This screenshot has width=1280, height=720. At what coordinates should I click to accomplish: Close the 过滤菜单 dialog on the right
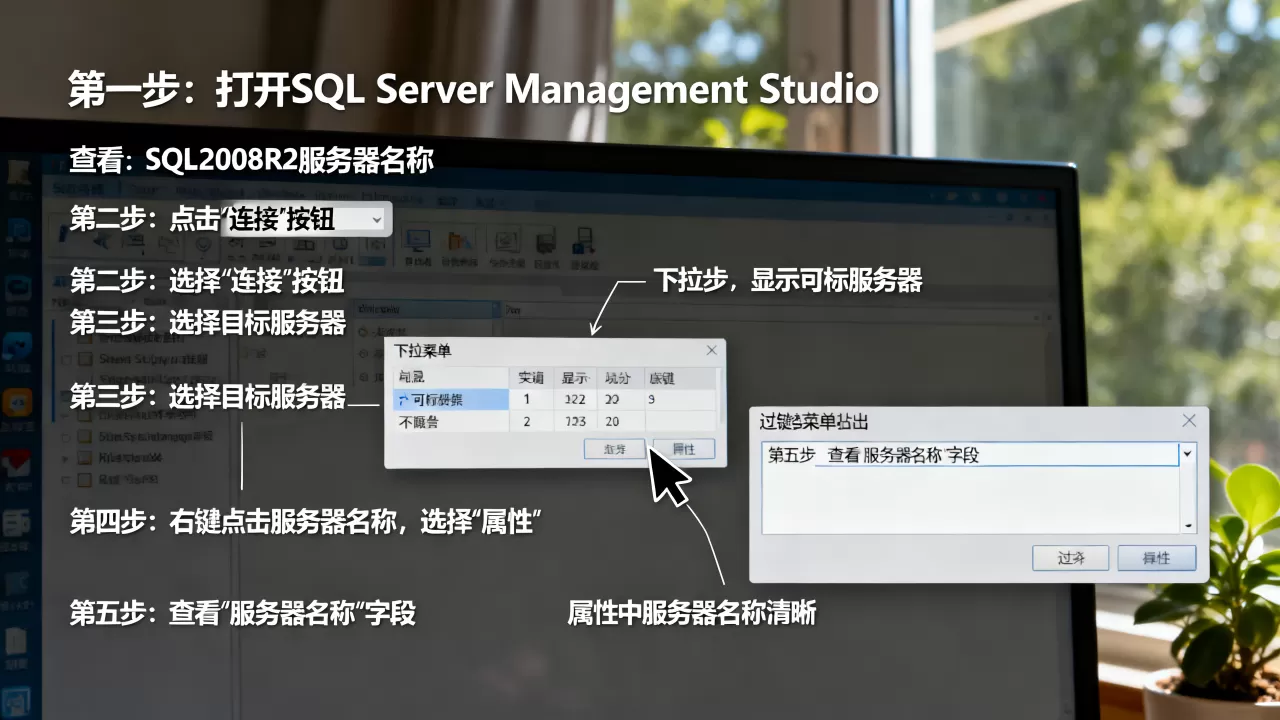click(1189, 421)
